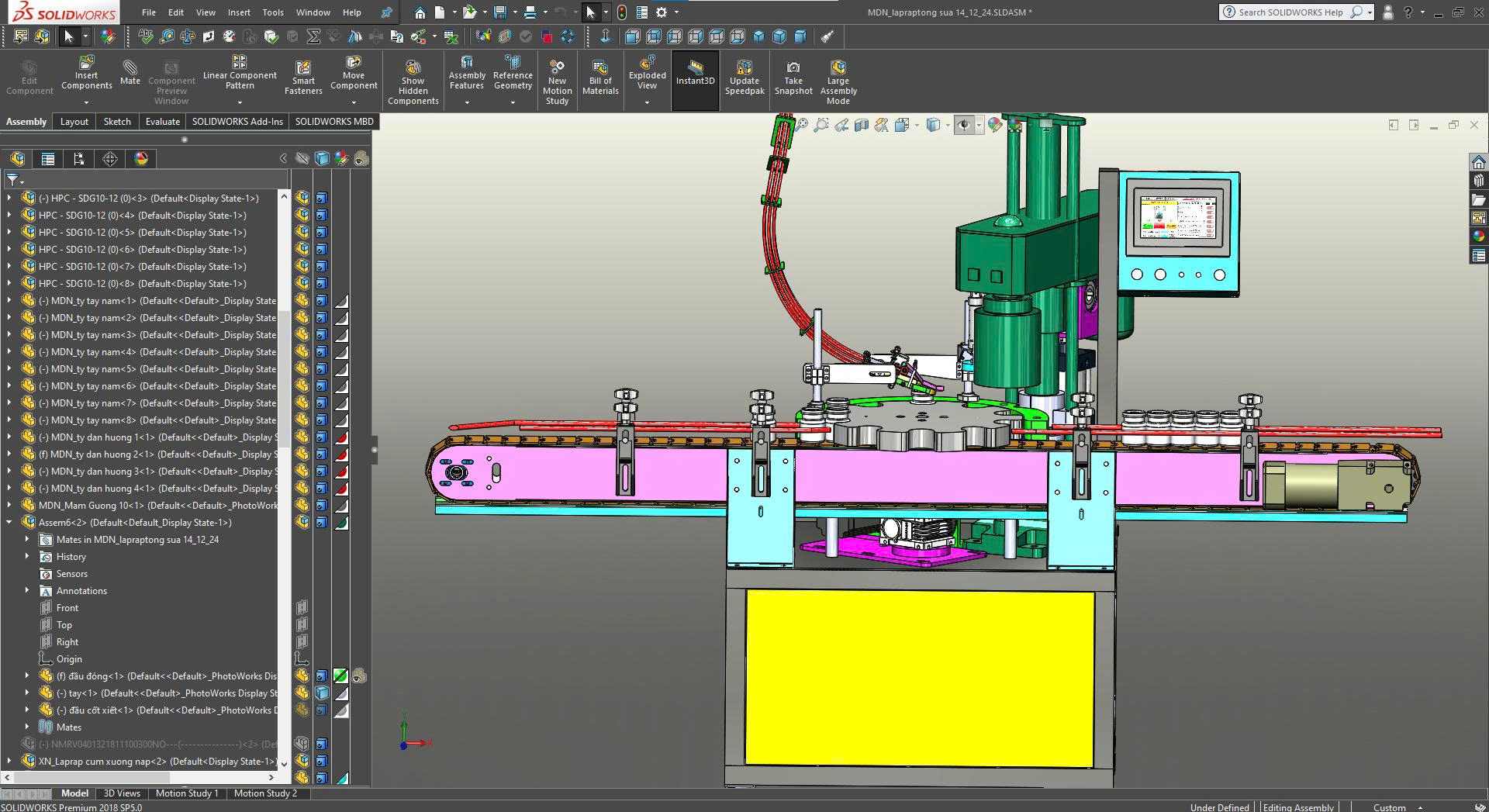Toggle visibility of Front plane in Assem6

click(x=302, y=607)
